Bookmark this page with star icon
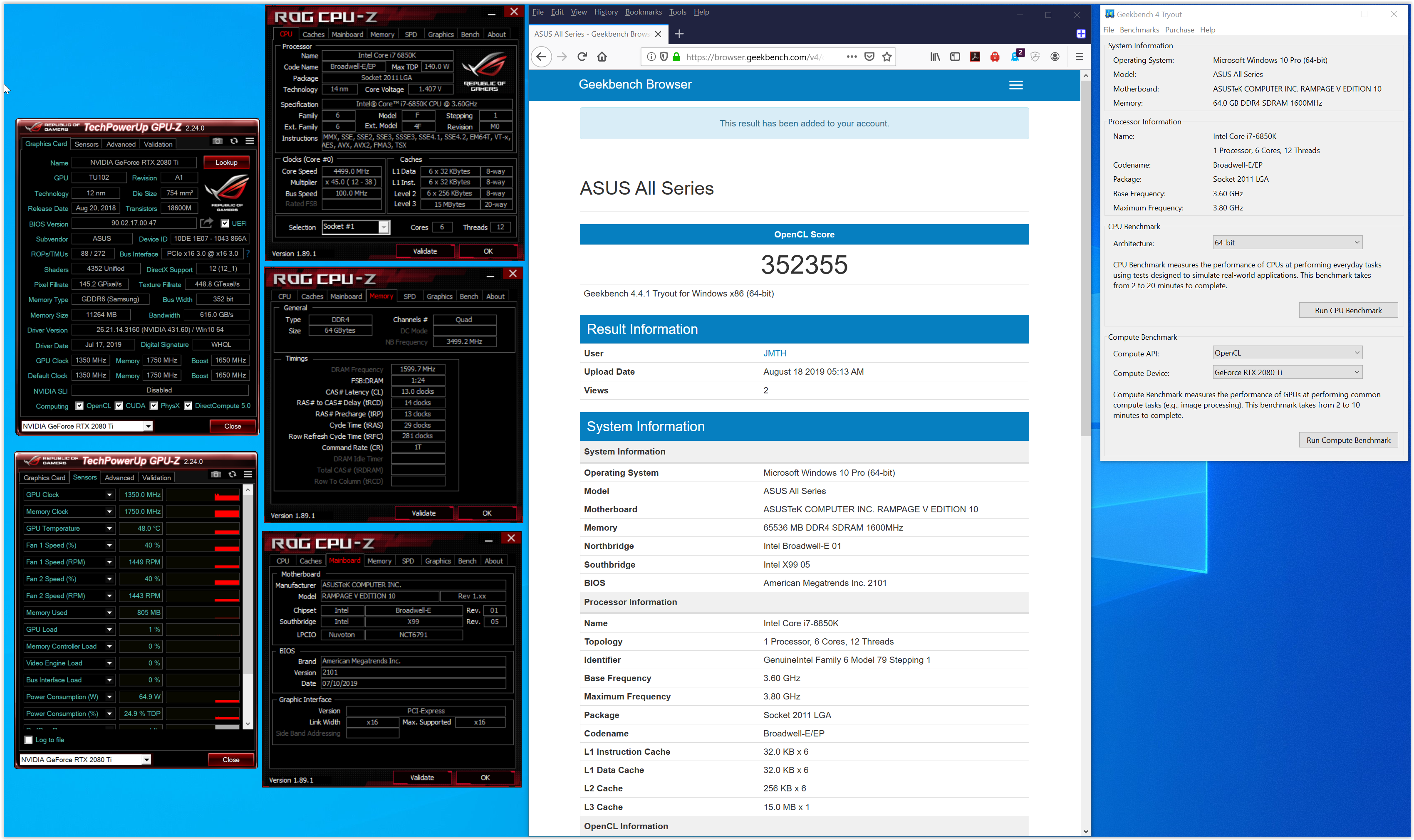Screen dimensions: 1414x840 tap(887, 57)
